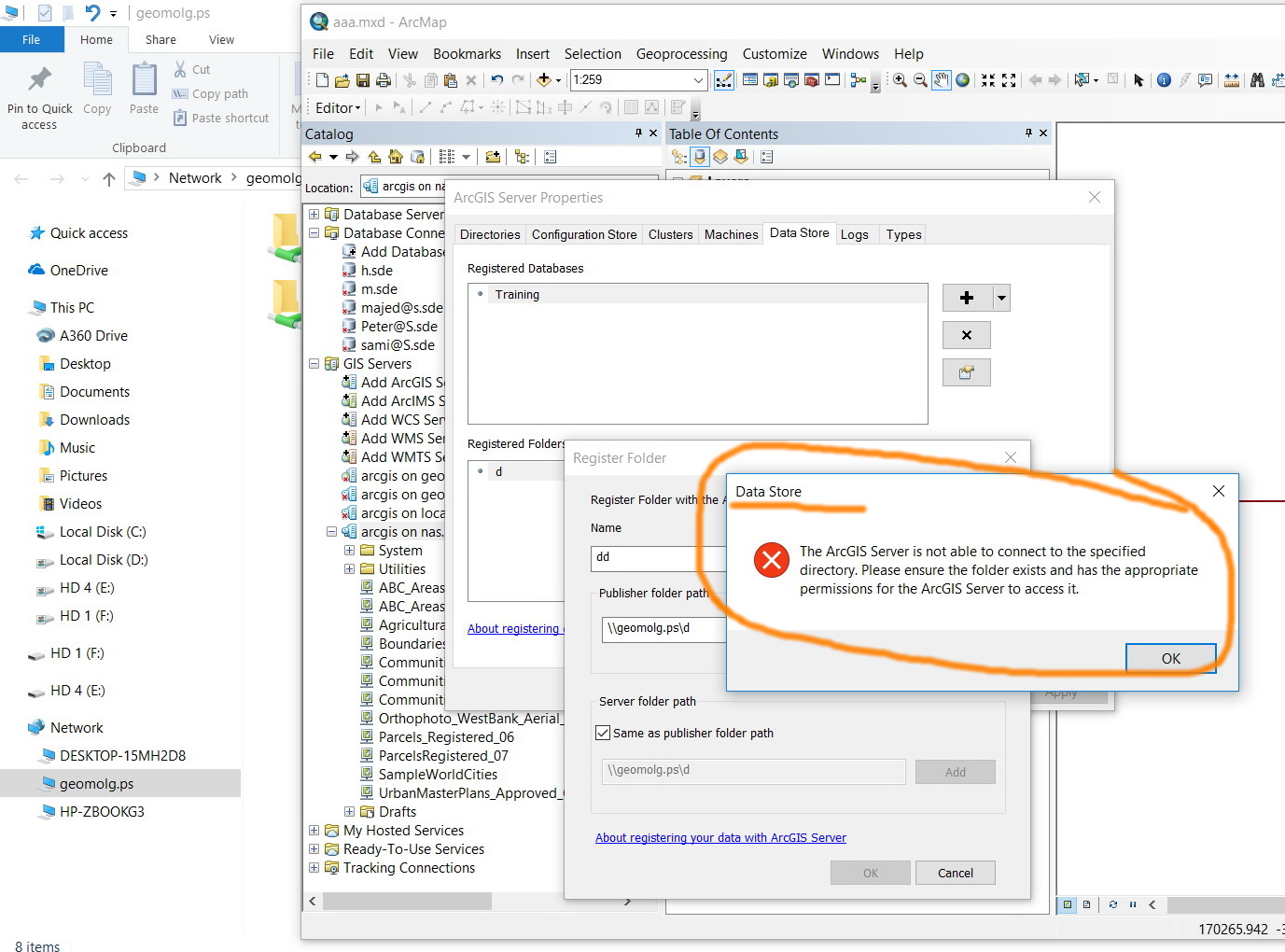Select the Zoom In magnifier tool

pyautogui.click(x=900, y=80)
